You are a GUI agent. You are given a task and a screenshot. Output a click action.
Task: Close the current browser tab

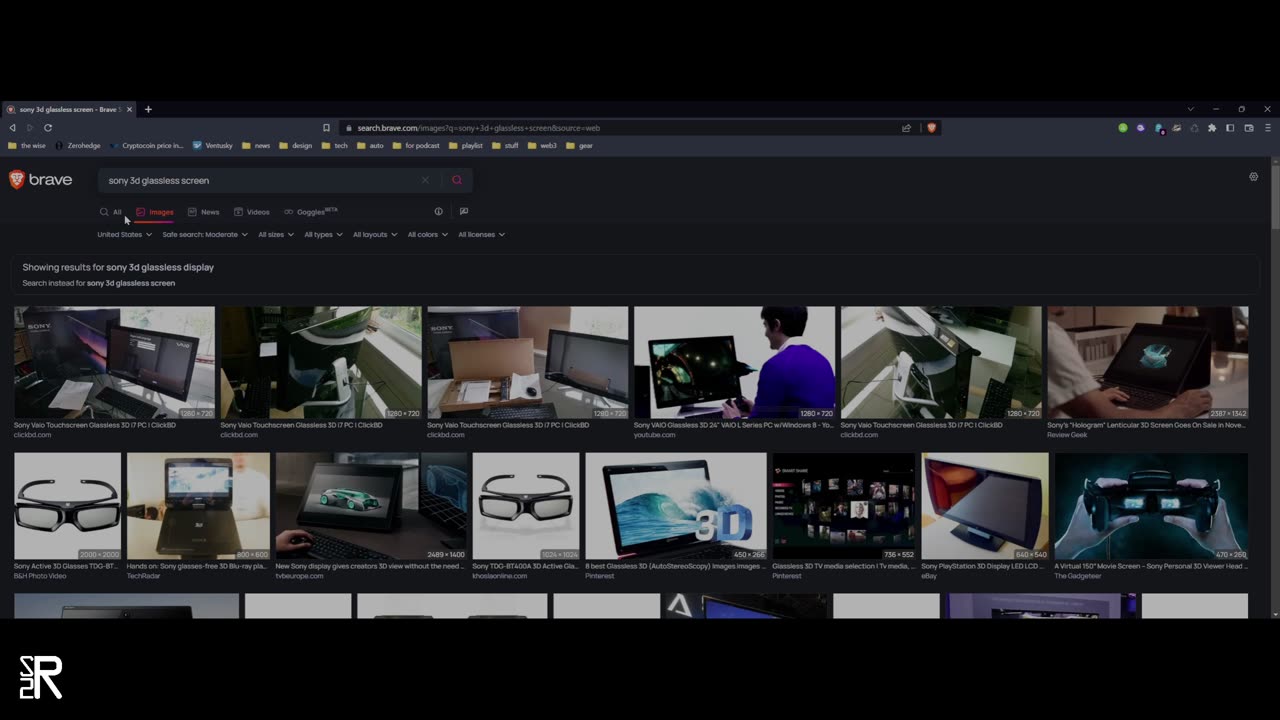[x=129, y=109]
